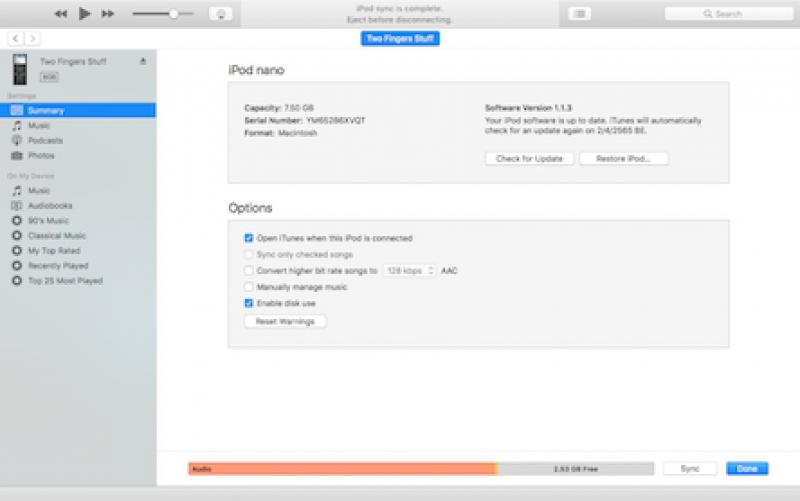The height and width of the screenshot is (501, 800).
Task: Click the Check for Update button
Action: [x=529, y=159]
